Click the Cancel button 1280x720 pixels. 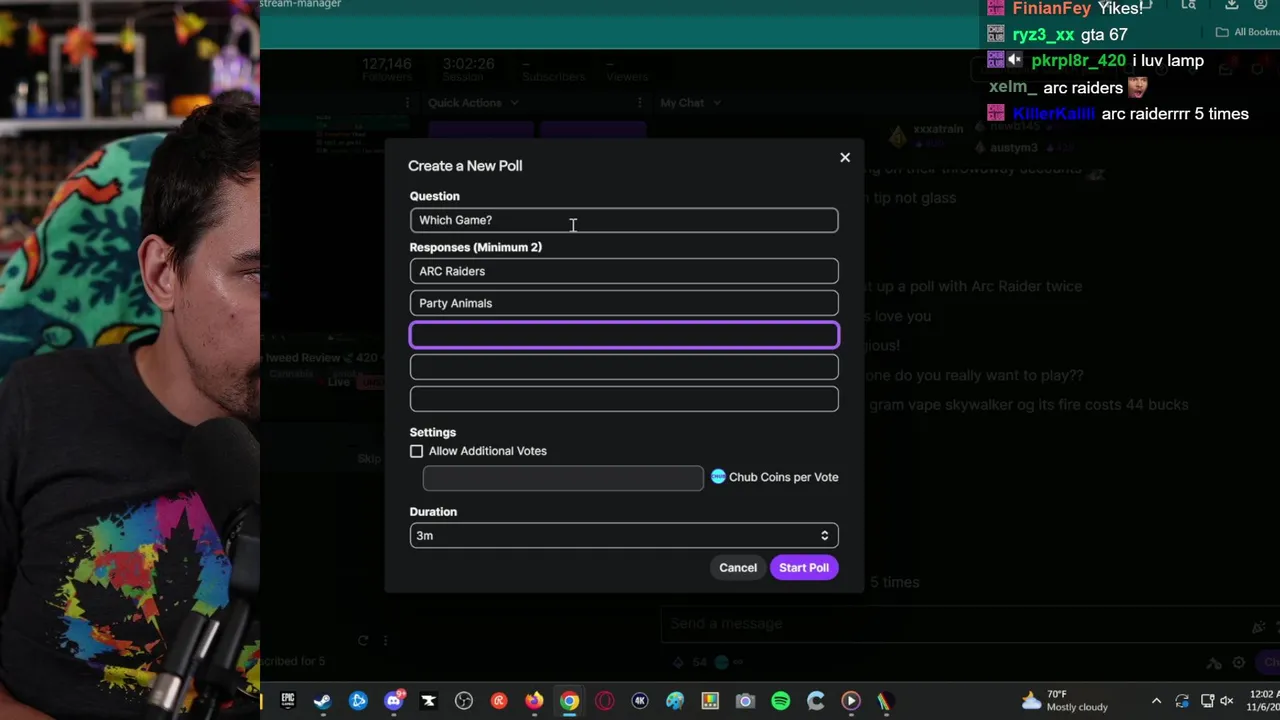738,567
